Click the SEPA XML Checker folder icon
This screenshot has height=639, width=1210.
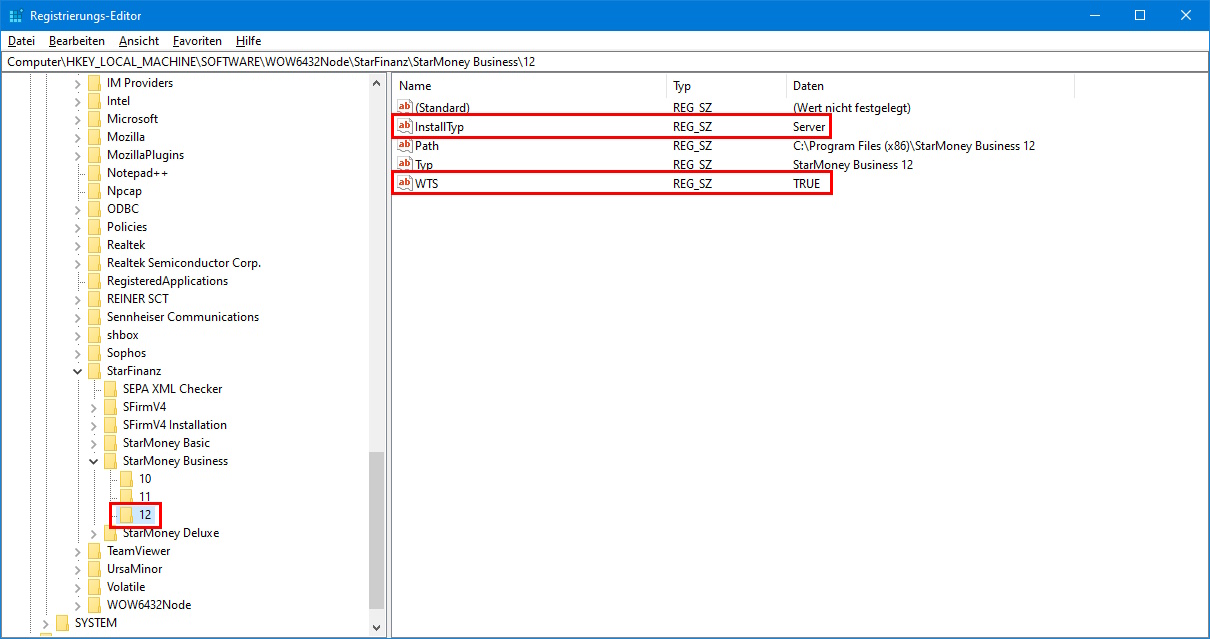(x=110, y=389)
